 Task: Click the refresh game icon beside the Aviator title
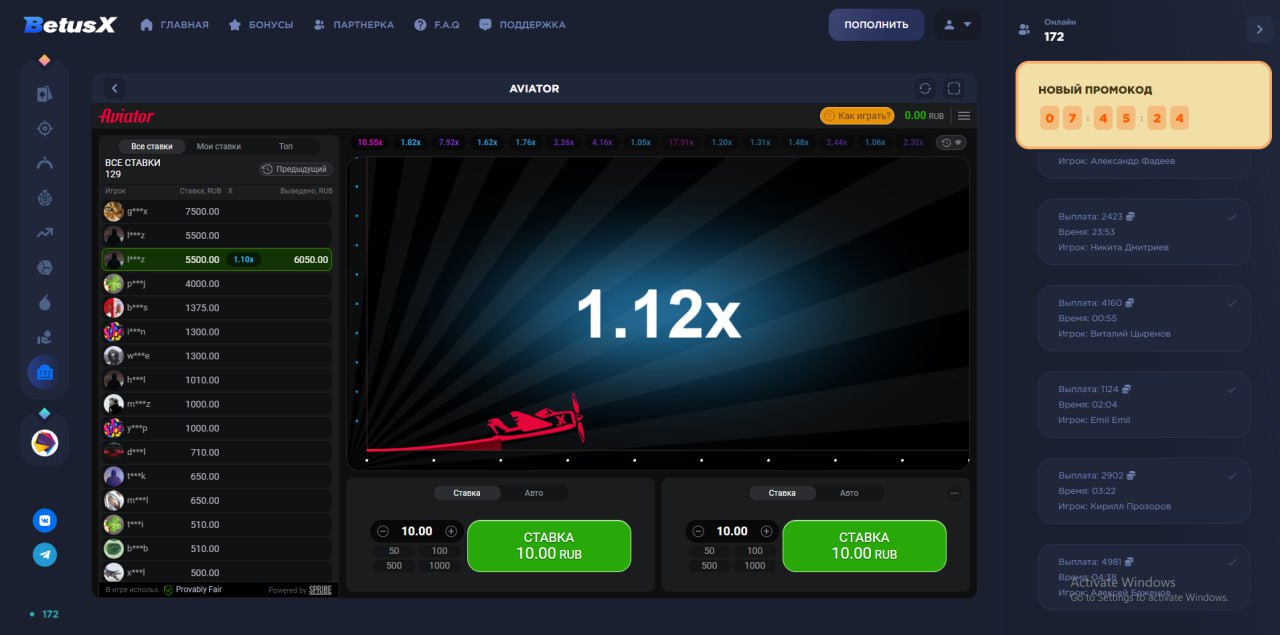point(925,89)
